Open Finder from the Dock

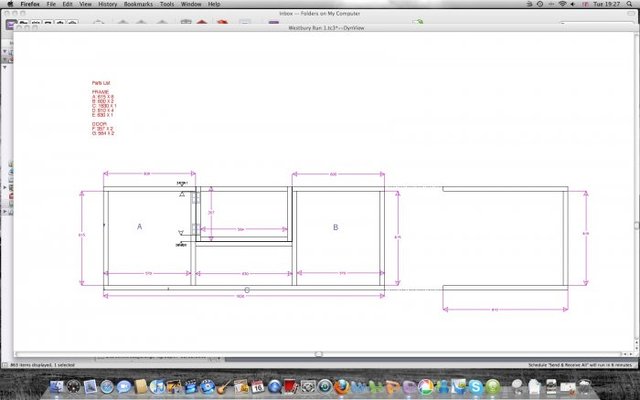pyautogui.click(x=90, y=385)
